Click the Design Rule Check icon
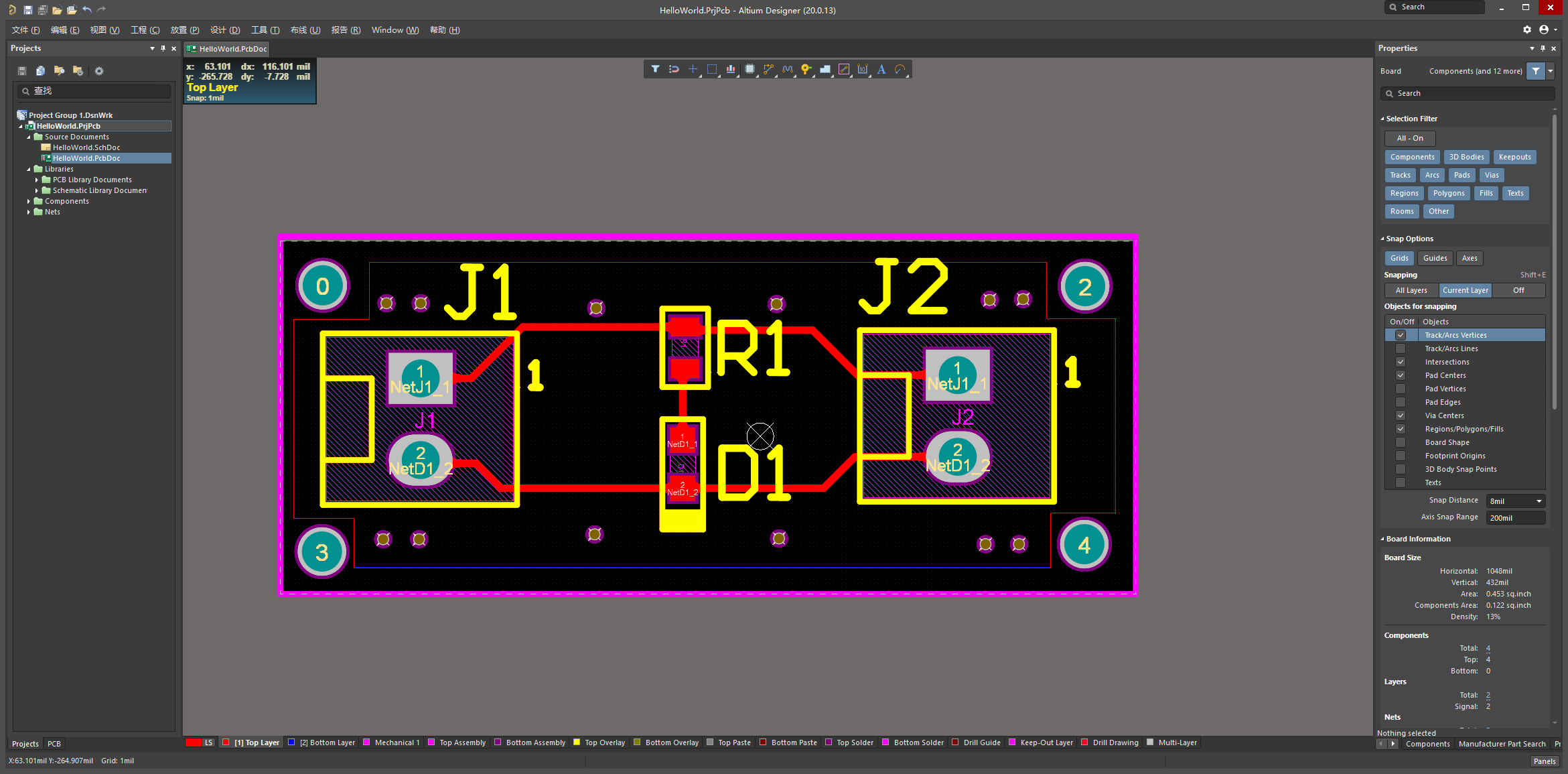This screenshot has height=774, width=1568. (x=900, y=69)
